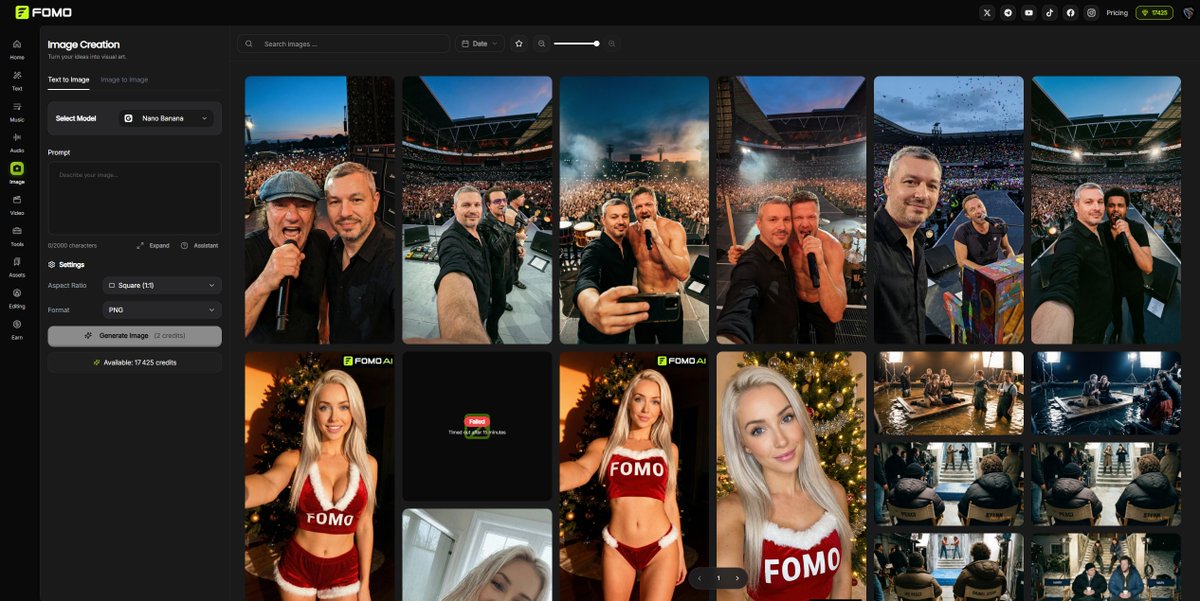Open the Audio section in sidebar
The height and width of the screenshot is (601, 1200).
[x=17, y=142]
